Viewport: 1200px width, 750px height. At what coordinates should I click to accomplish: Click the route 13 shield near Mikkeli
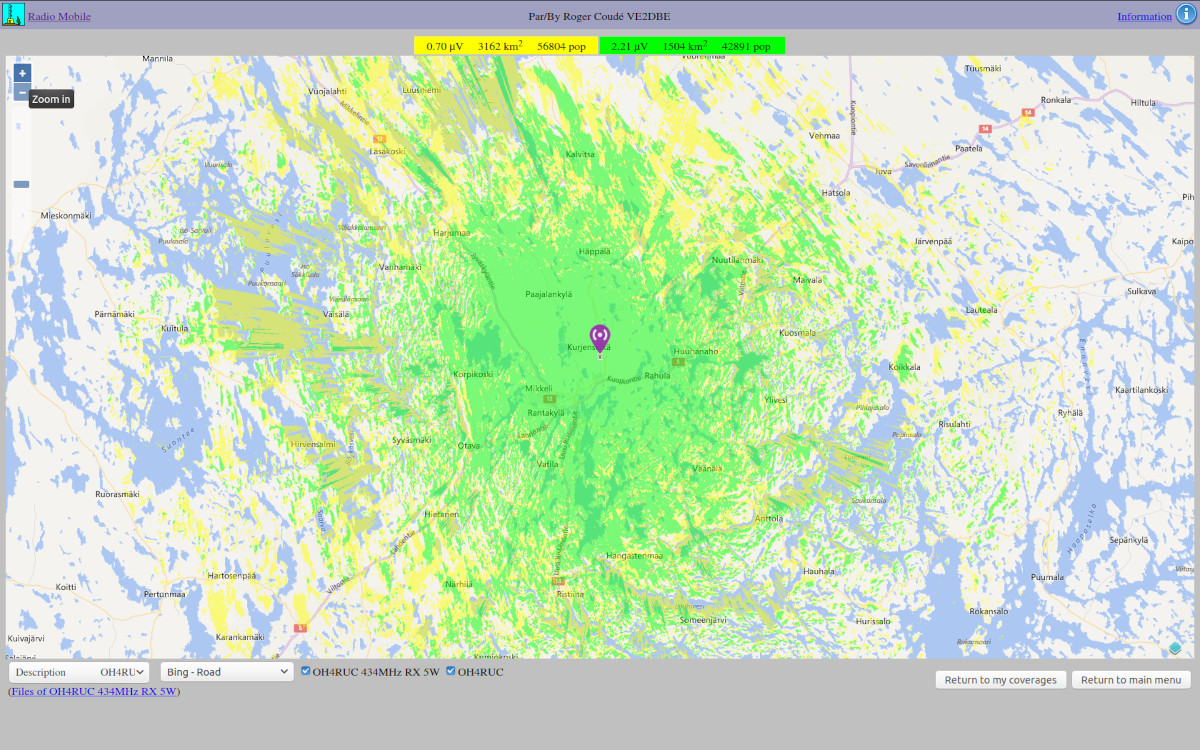549,398
